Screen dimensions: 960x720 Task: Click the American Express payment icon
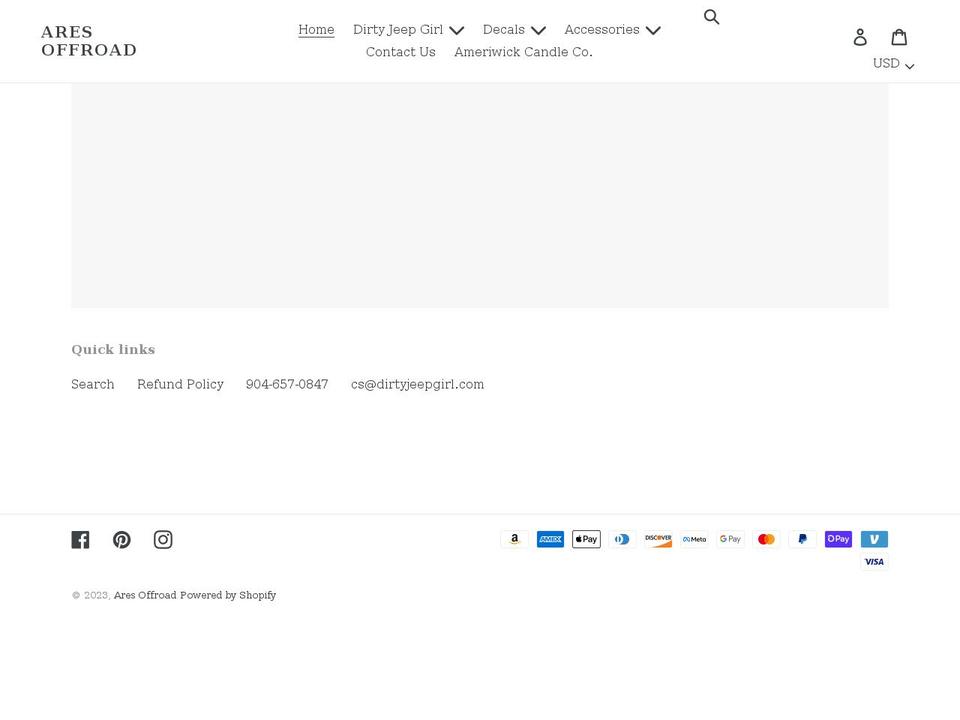click(550, 539)
